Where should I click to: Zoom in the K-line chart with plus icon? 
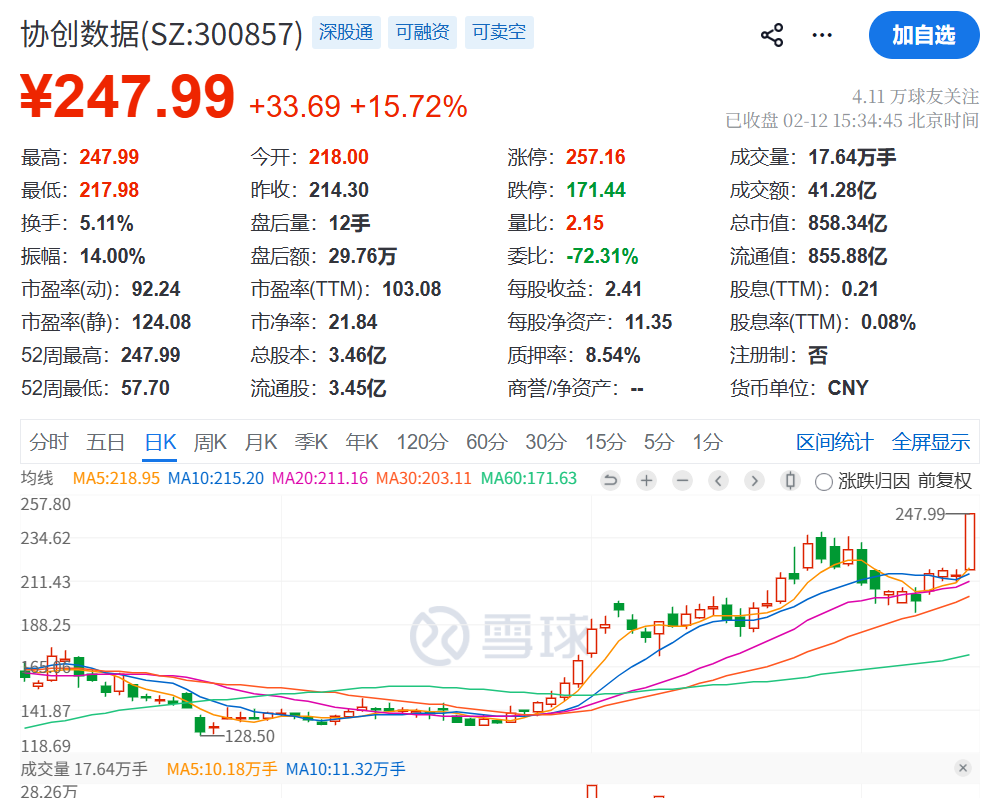click(x=646, y=481)
